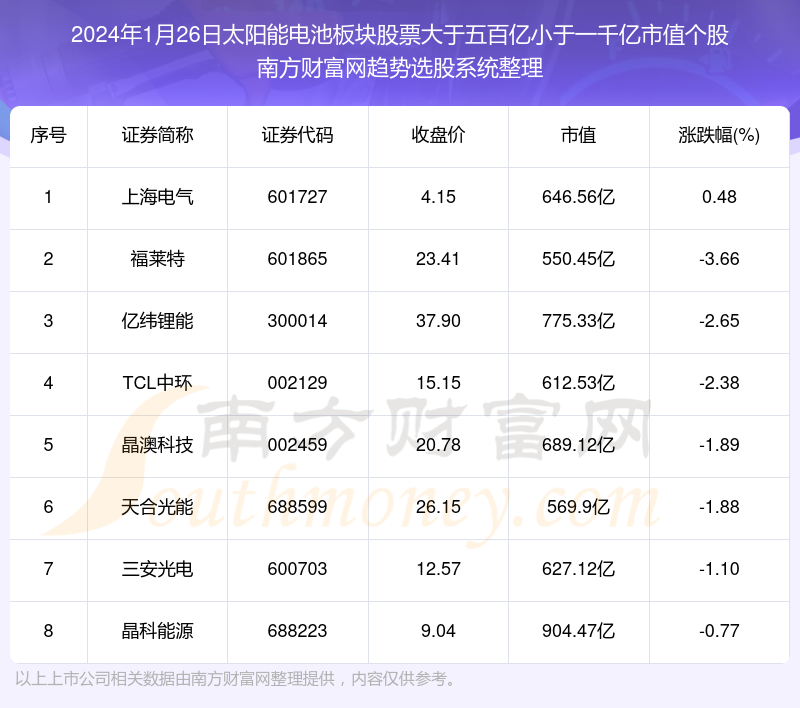Click change percentage 0.48

click(x=719, y=197)
